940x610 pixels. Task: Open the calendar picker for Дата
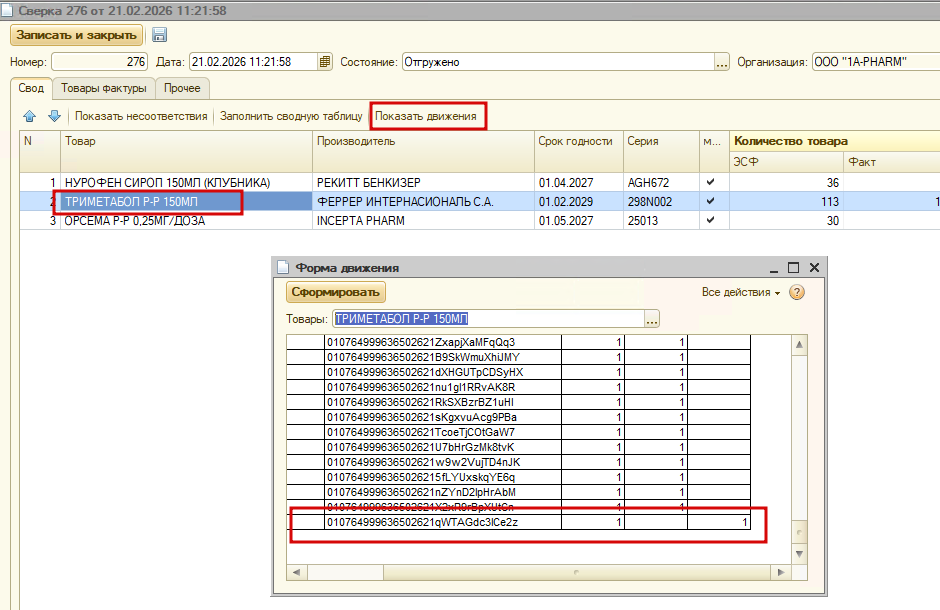[324, 62]
